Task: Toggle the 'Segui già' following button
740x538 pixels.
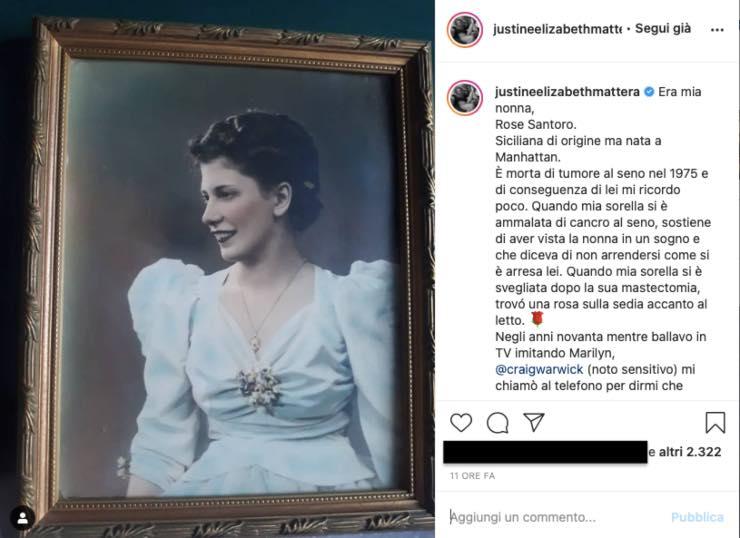Action: click(663, 28)
